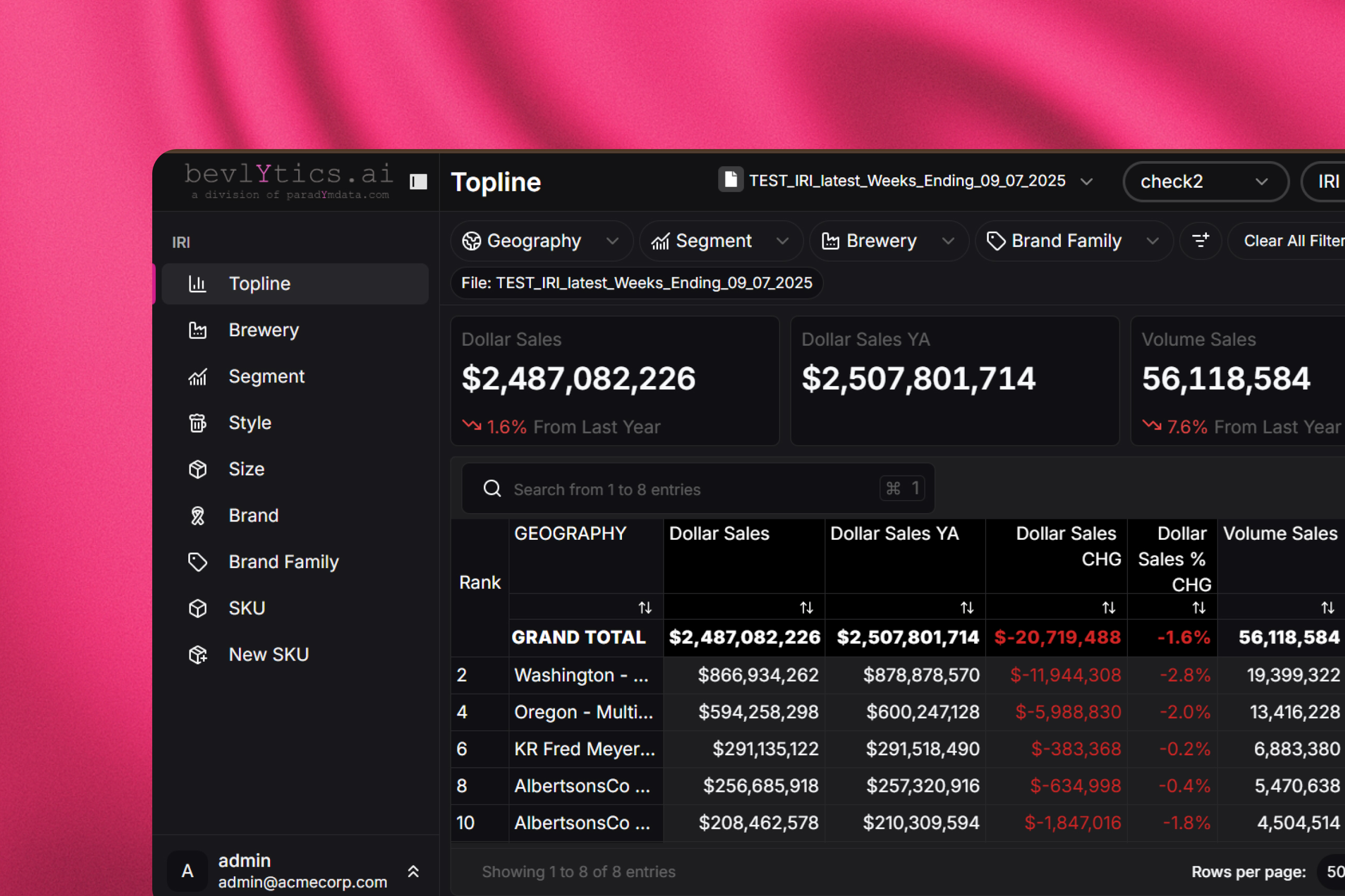Open the Segment analytics page
The height and width of the screenshot is (896, 1345).
click(x=266, y=377)
